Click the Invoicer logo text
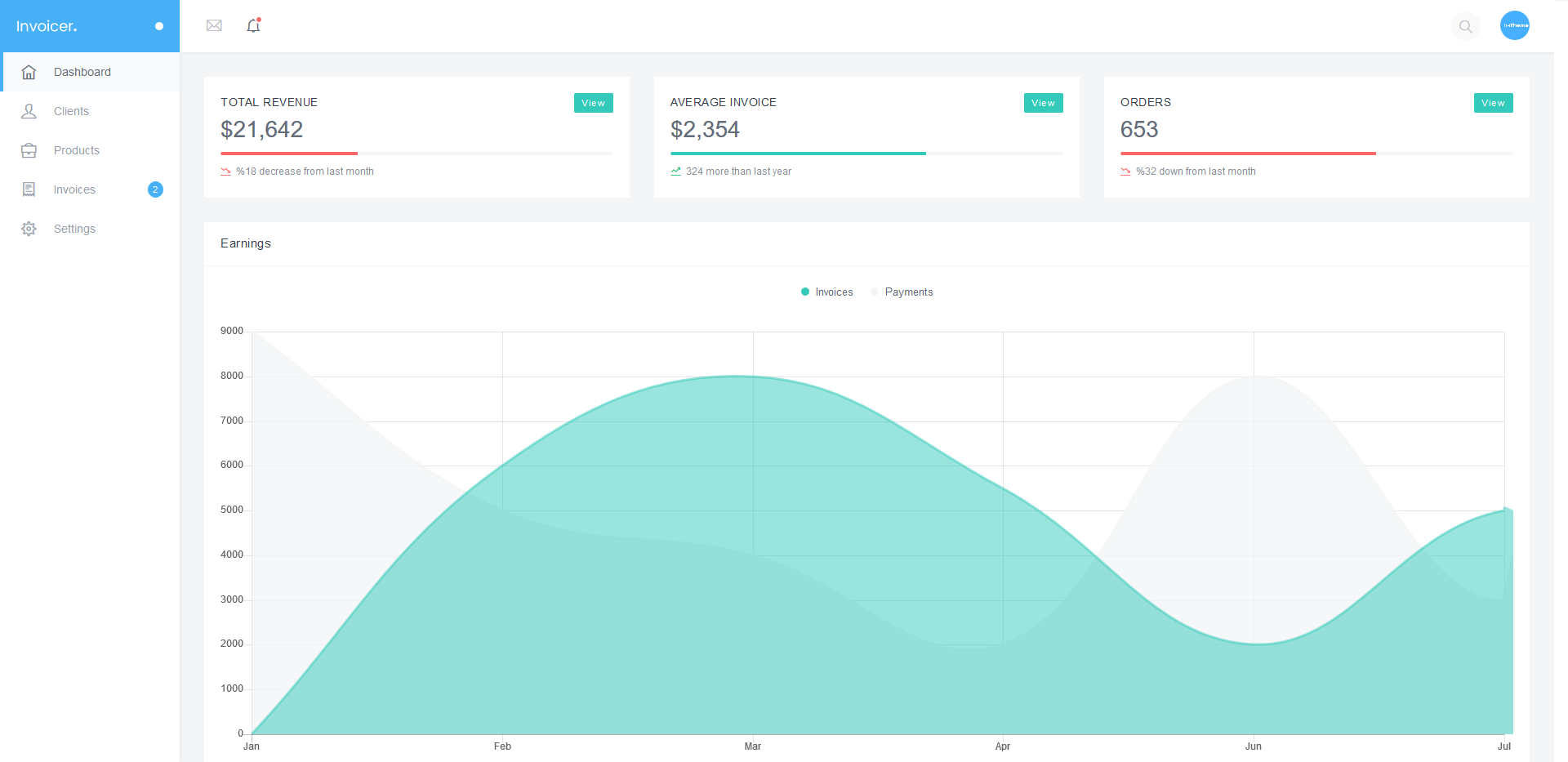The width and height of the screenshot is (1568, 762). [47, 26]
